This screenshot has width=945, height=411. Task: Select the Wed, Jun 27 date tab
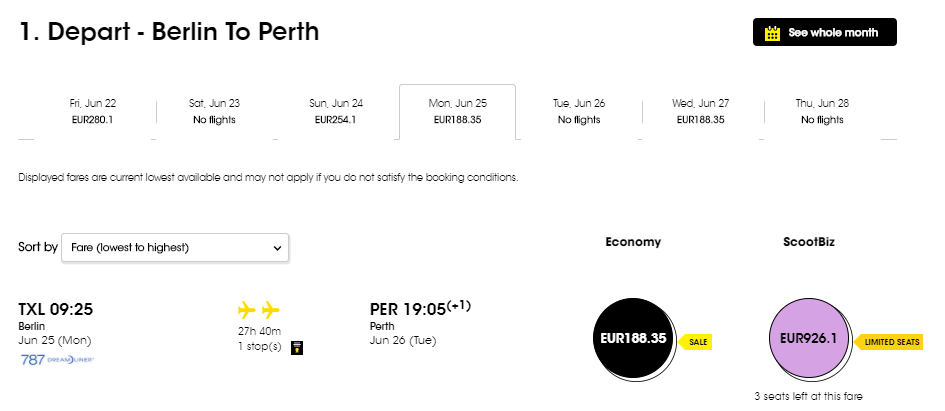(700, 111)
